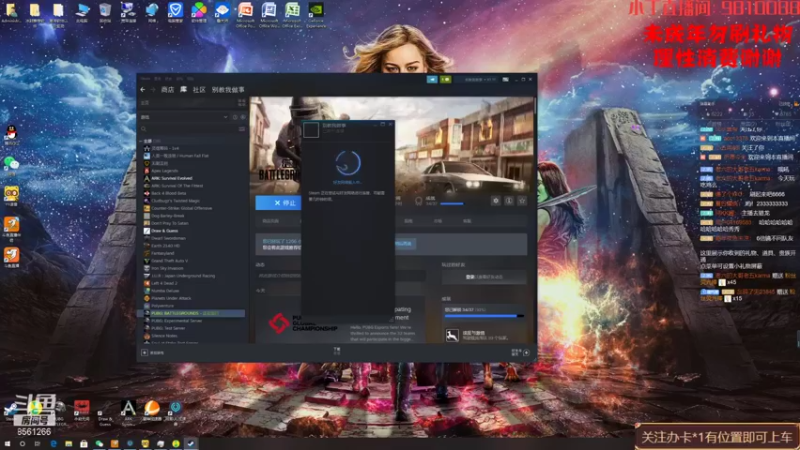
Task: Open the Recycle Bin desktop icon
Action: pos(105,13)
